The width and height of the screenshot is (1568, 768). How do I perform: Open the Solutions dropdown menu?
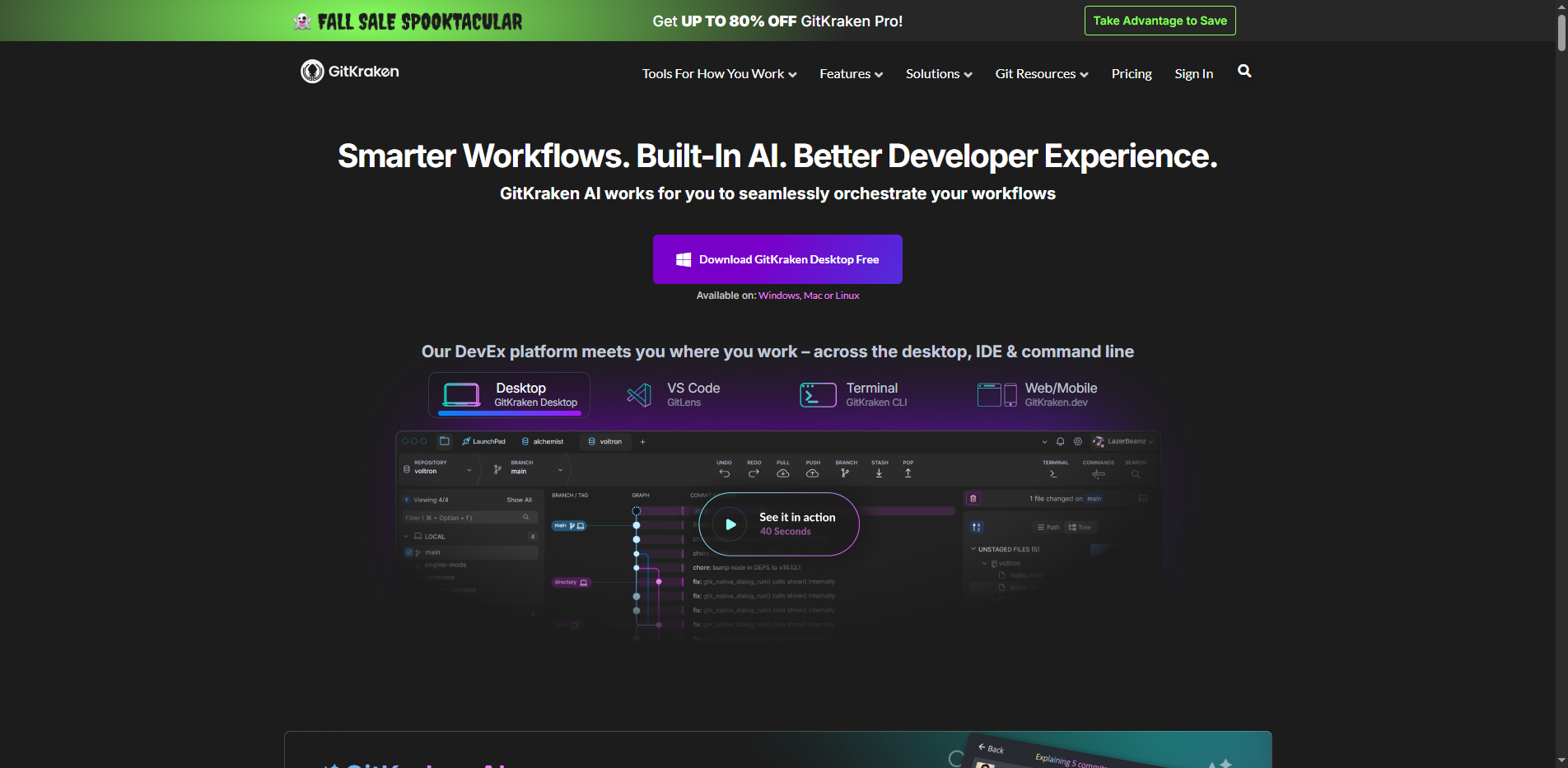[939, 74]
